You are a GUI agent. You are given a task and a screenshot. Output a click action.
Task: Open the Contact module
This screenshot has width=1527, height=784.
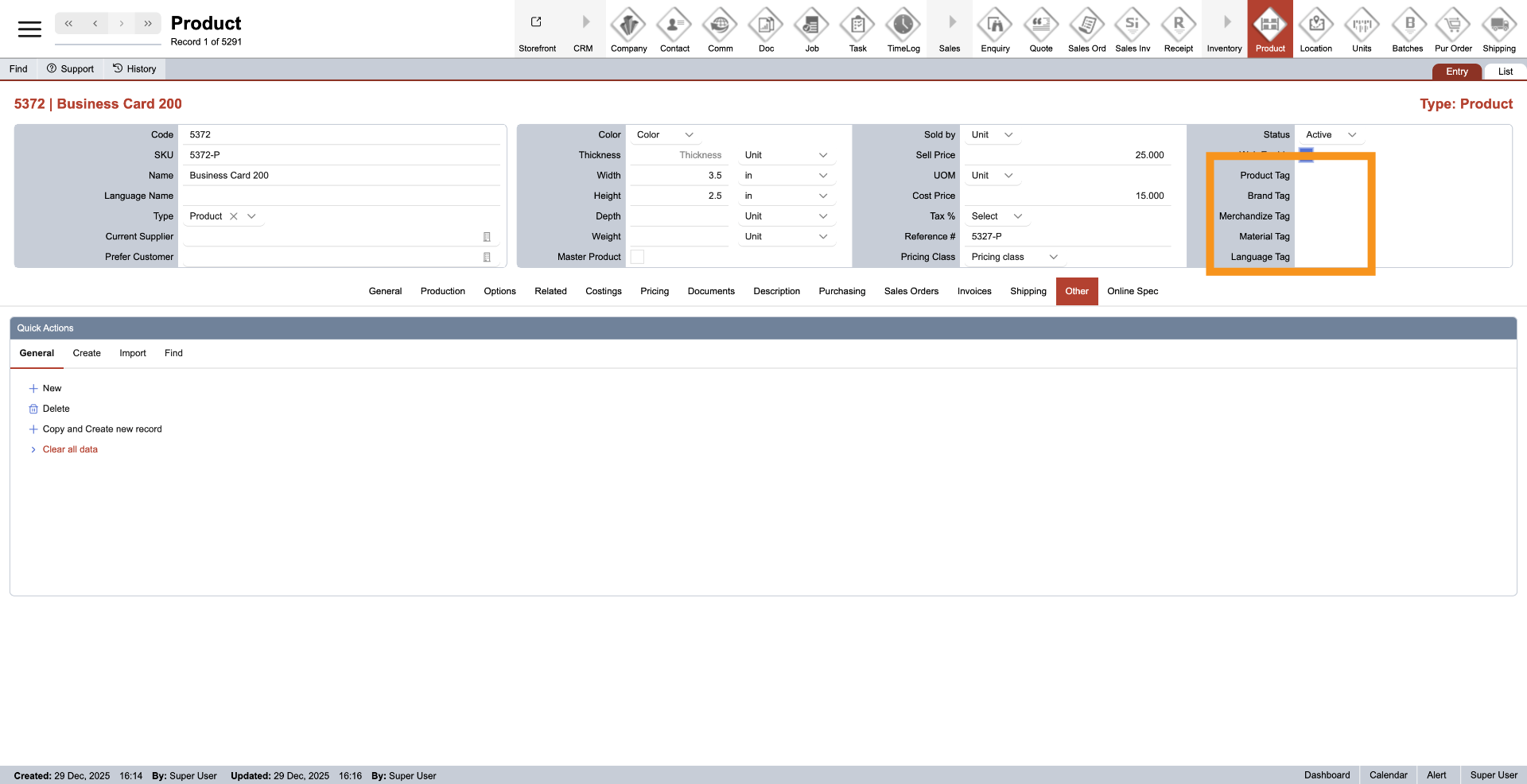pos(674,25)
